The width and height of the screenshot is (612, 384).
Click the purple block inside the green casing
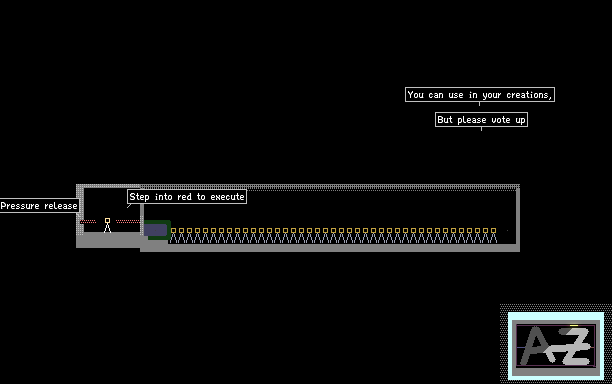point(155,229)
